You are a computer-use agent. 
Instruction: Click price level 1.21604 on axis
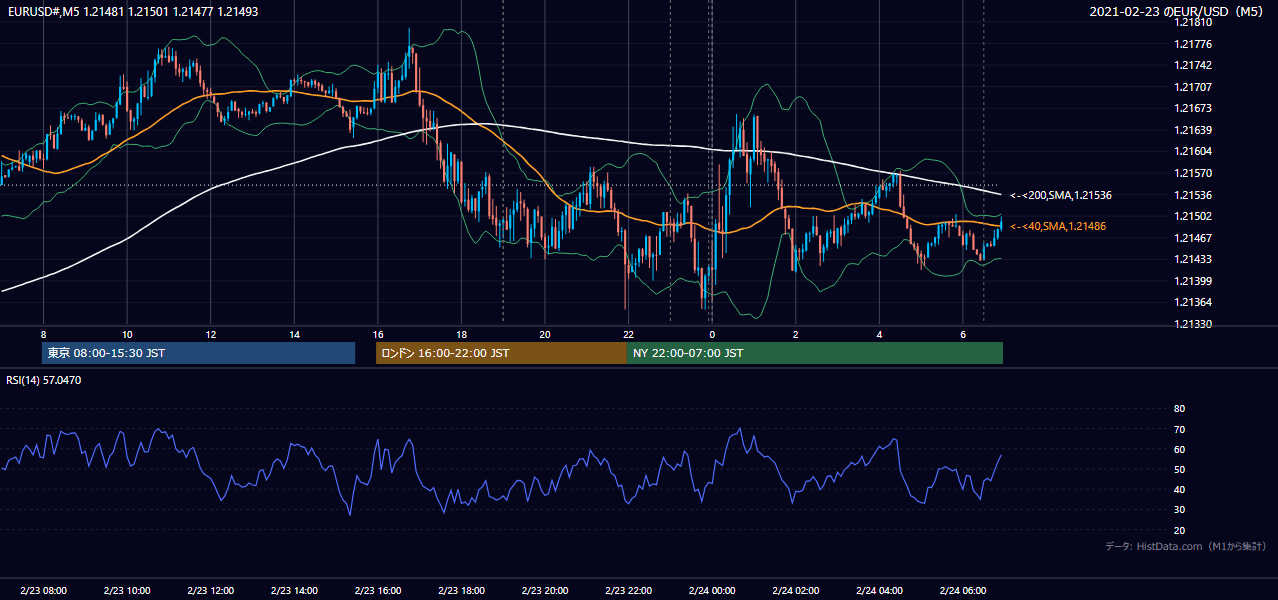1192,151
